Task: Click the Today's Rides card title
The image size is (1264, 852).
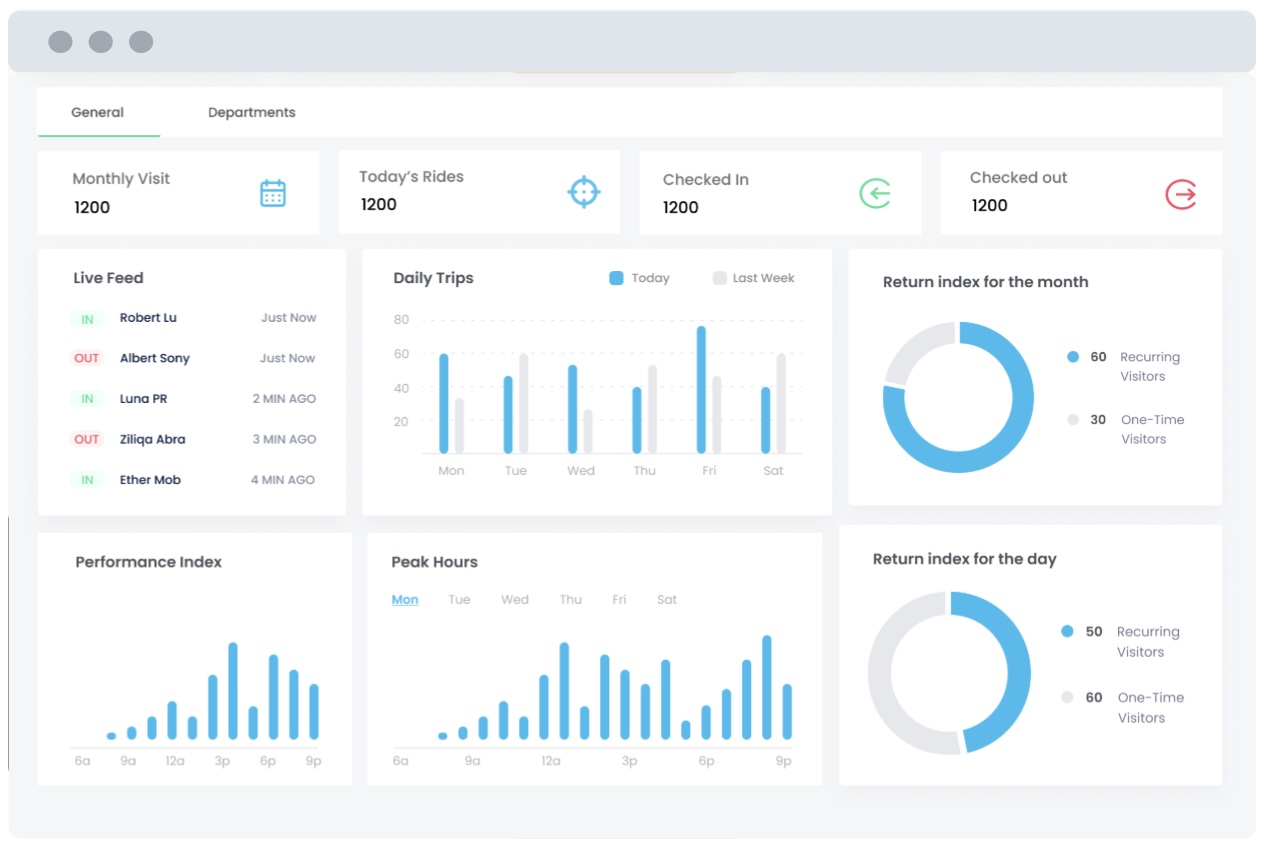Action: click(411, 177)
